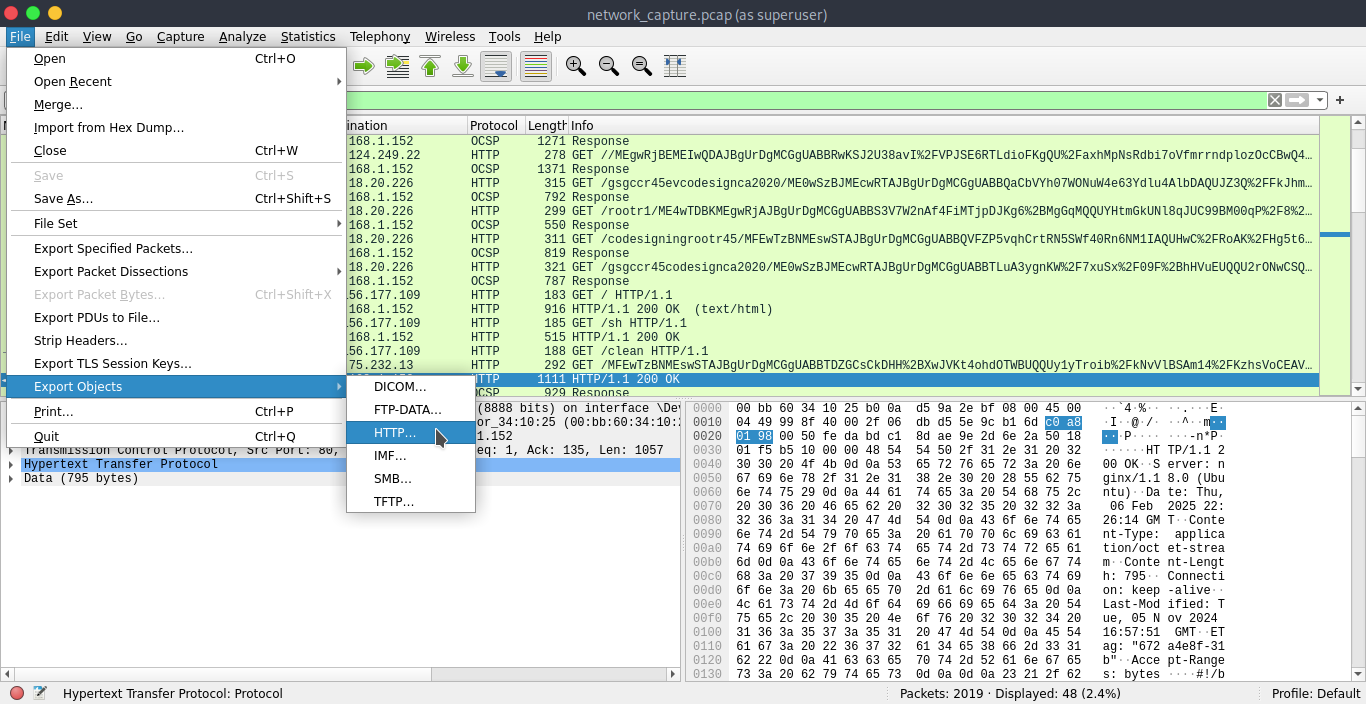The width and height of the screenshot is (1366, 704).
Task: Select HTTP... in Export Objects submenu
Action: click(395, 433)
